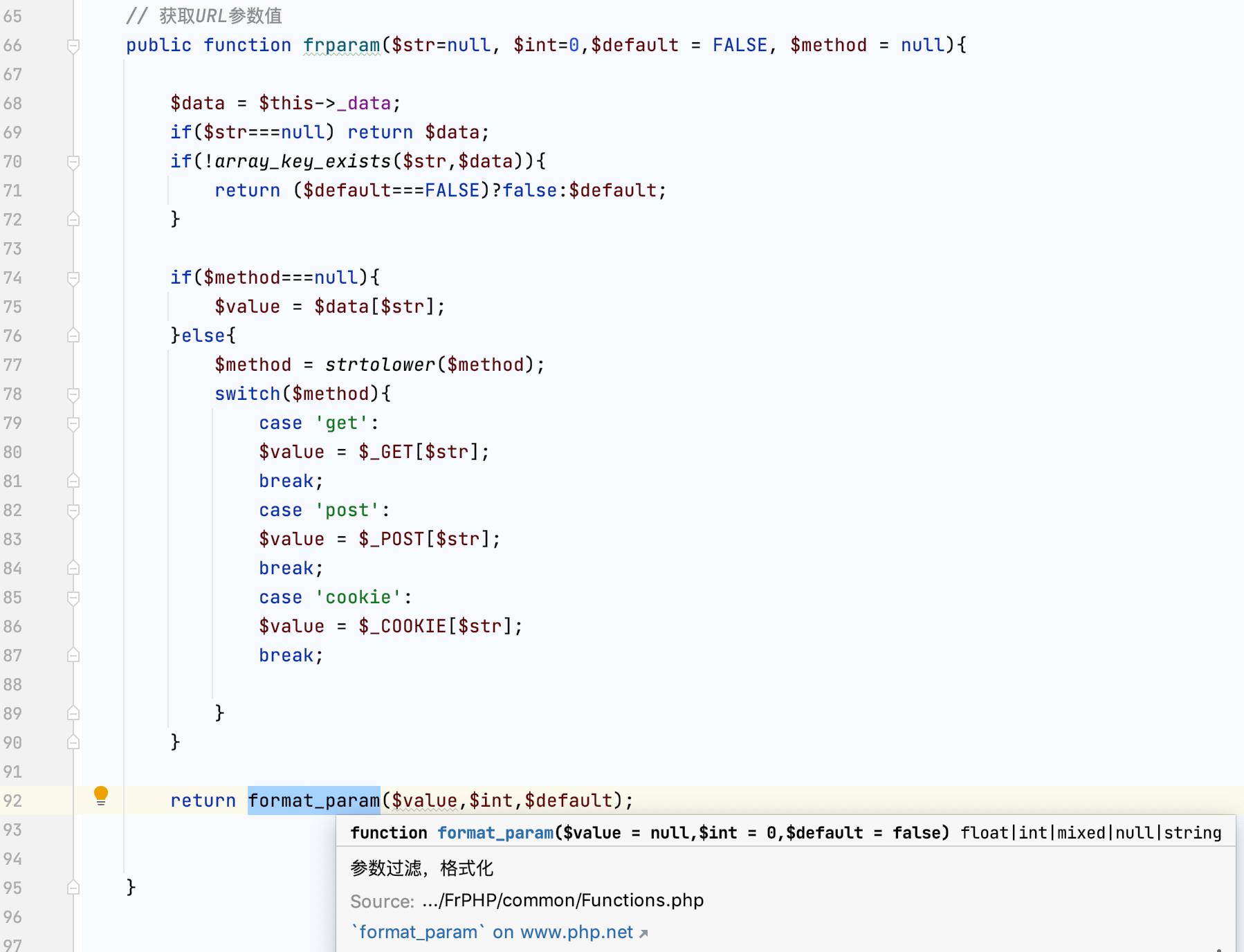Click $_GET[$str] on line 80
The width and height of the screenshot is (1244, 952).
419,452
